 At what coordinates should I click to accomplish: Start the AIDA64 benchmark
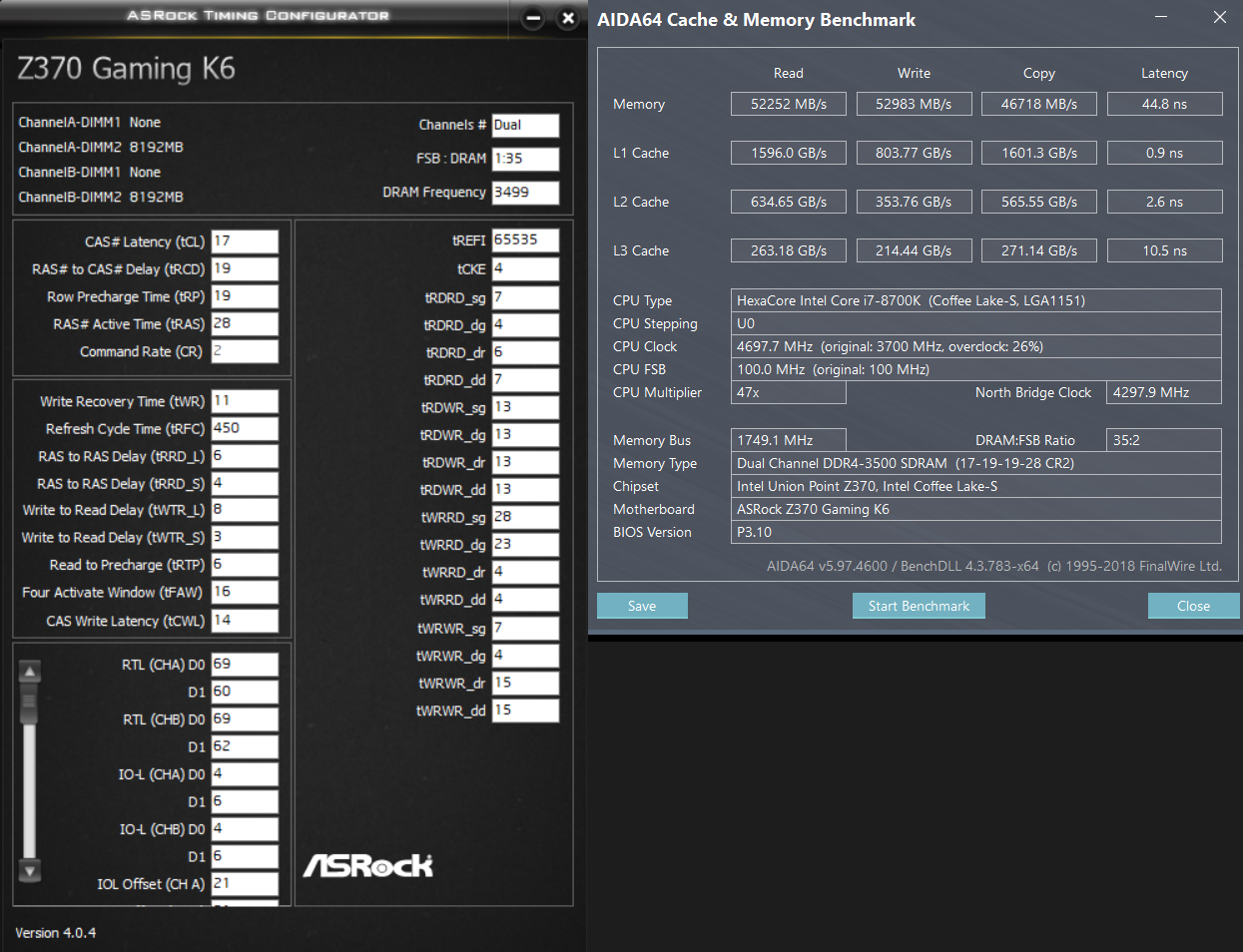coord(919,606)
